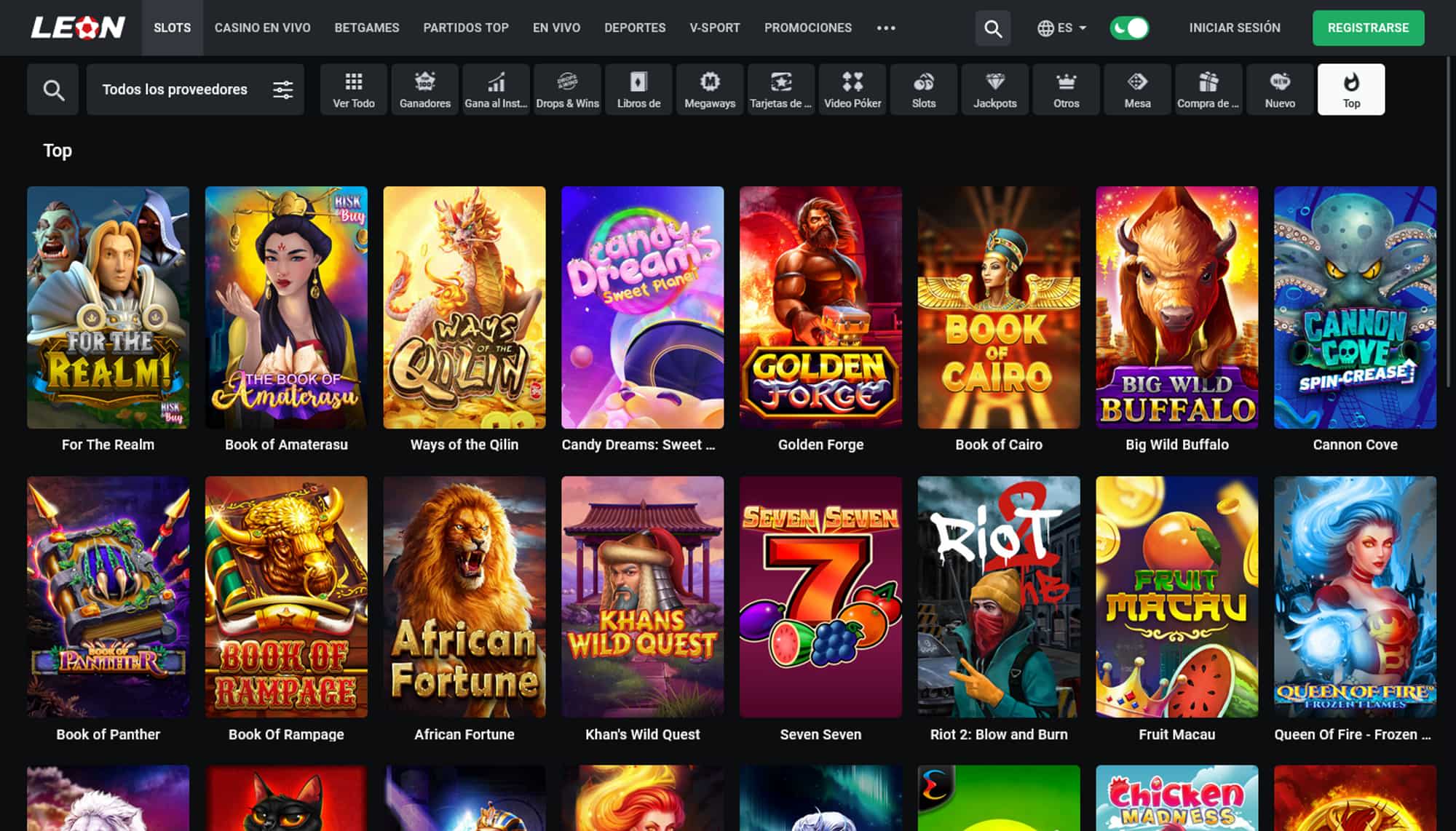Open the Gana al Inst... category
This screenshot has height=831, width=1456.
click(496, 90)
